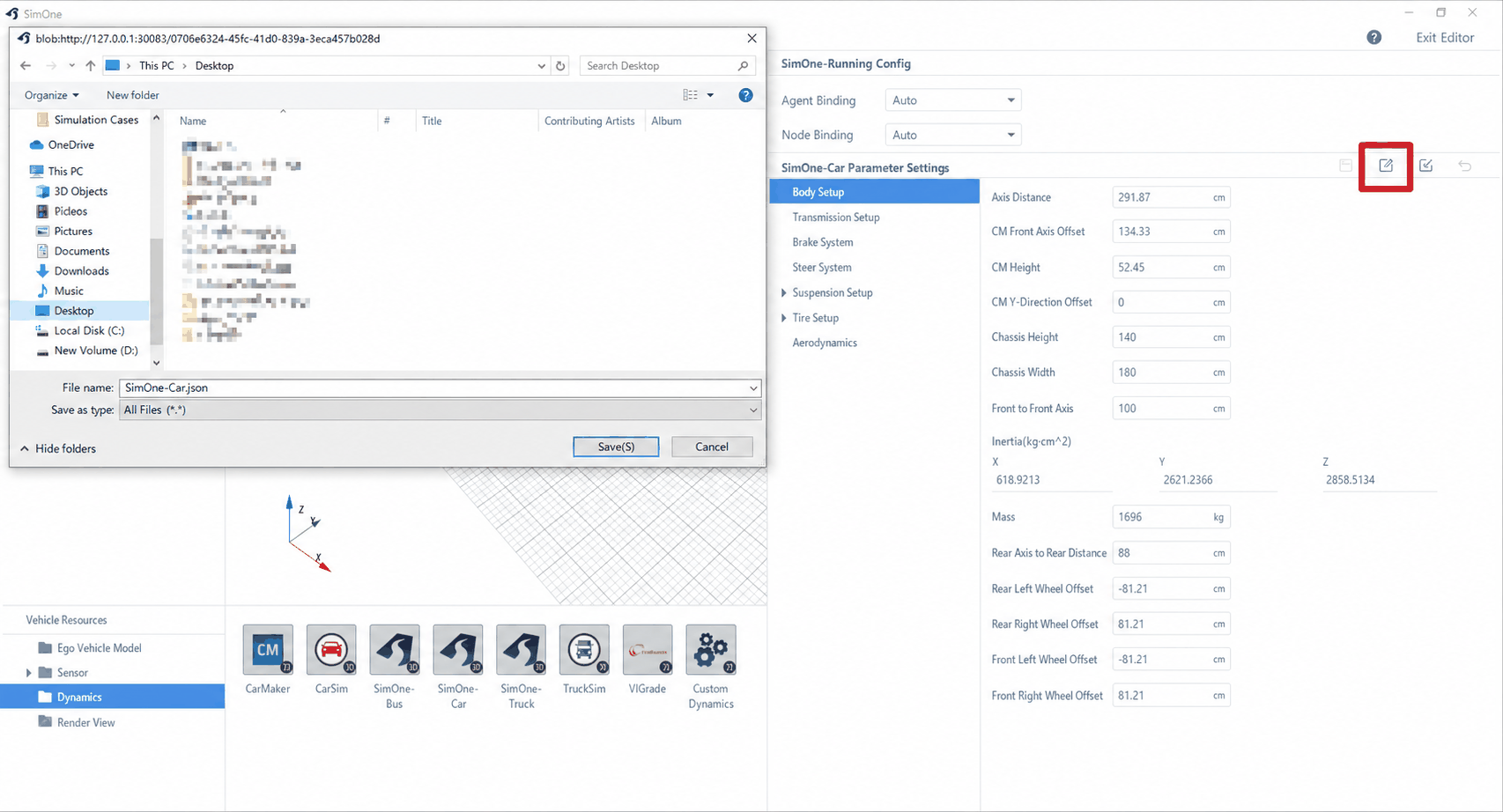Open SimOne help question mark icon
This screenshot has height=812, width=1503.
pos(1374,37)
